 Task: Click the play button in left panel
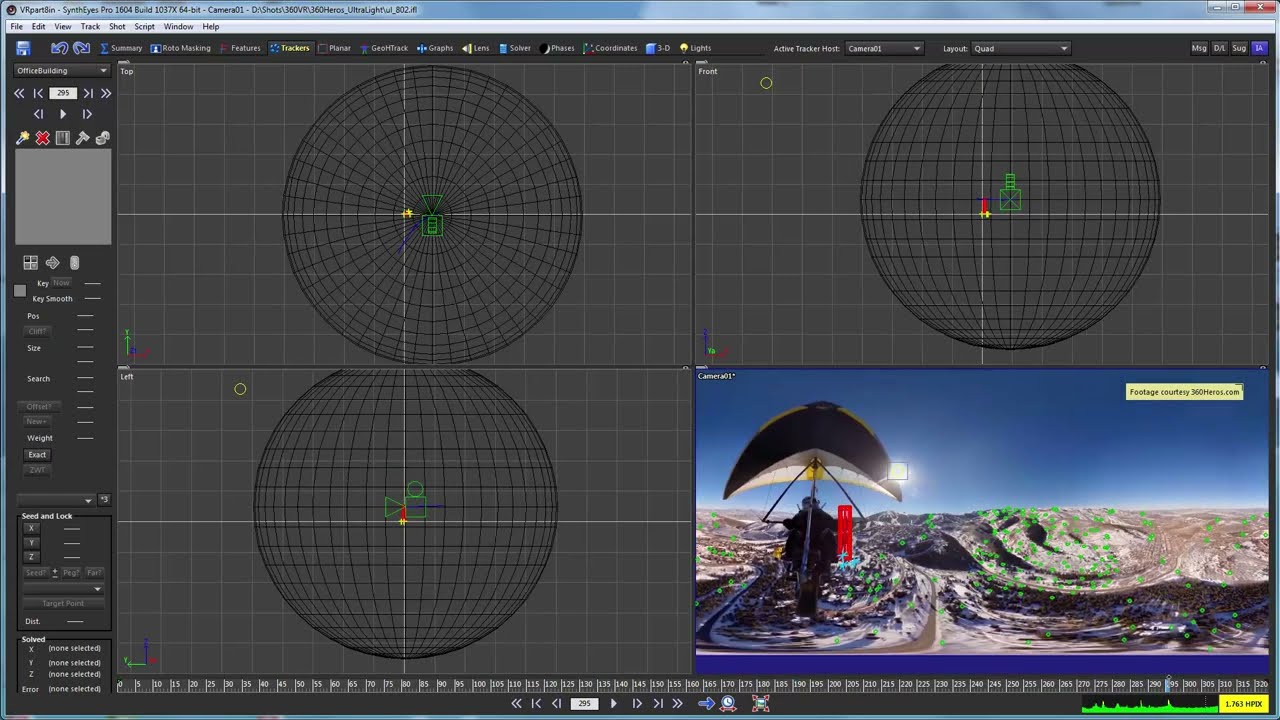click(x=63, y=114)
